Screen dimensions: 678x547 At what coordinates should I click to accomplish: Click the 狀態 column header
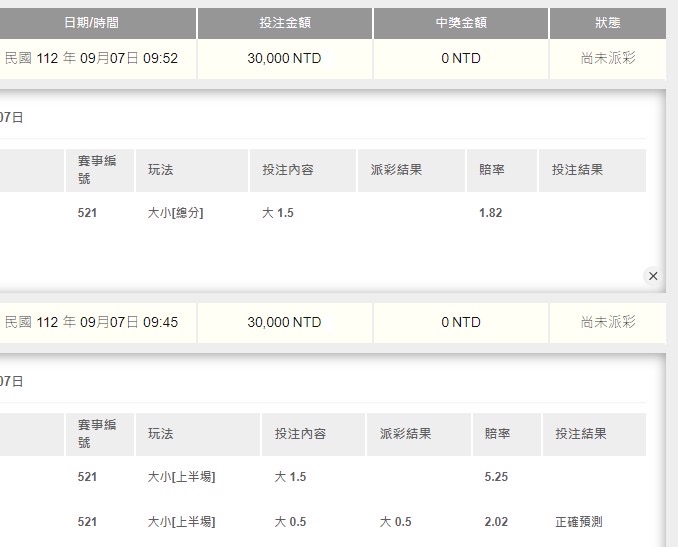607,23
